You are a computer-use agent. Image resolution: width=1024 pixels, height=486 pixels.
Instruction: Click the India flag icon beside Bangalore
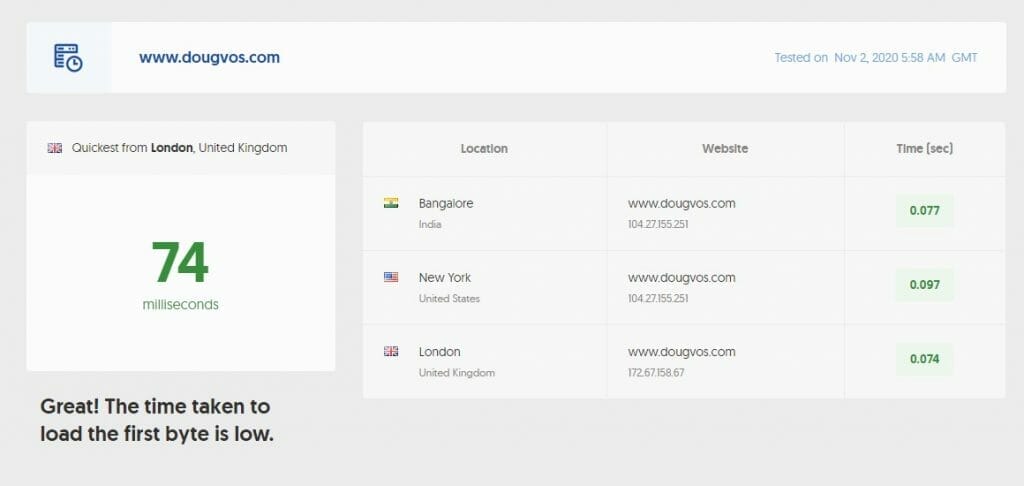click(391, 203)
